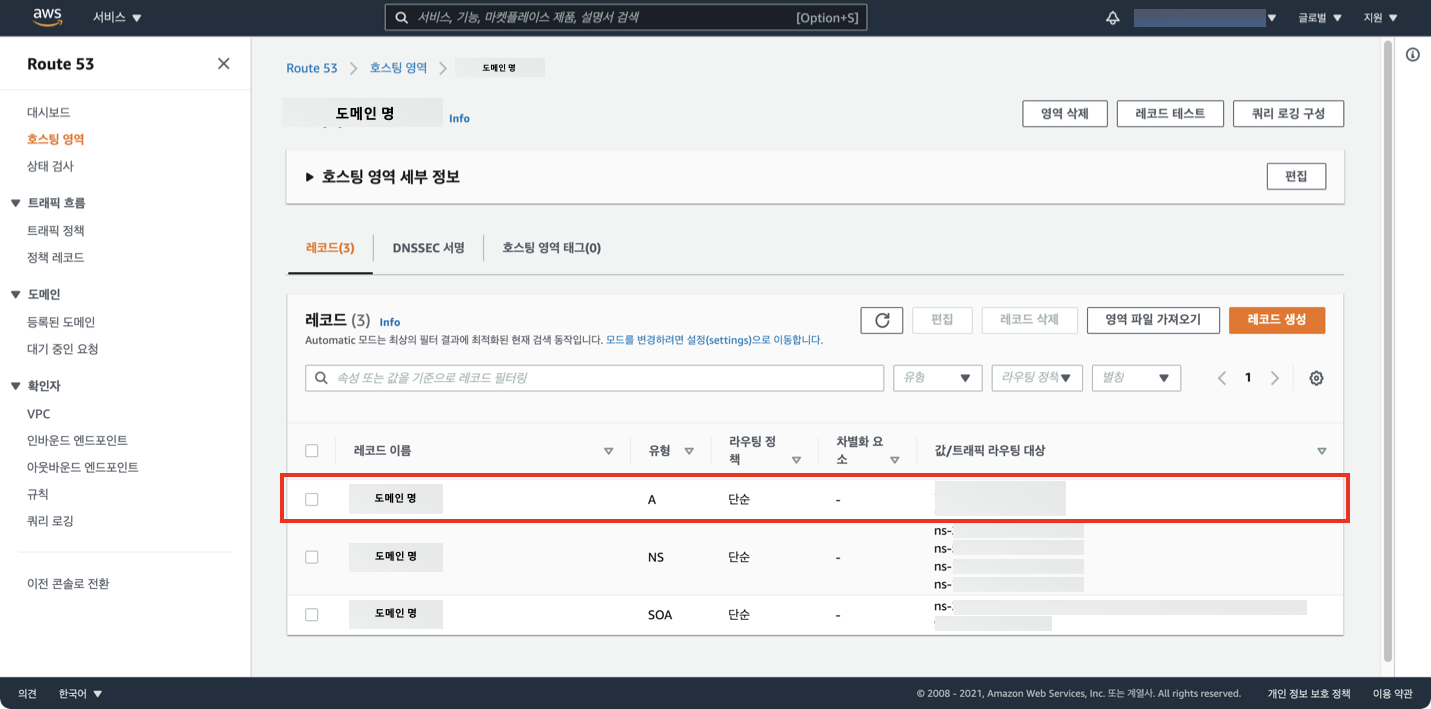Viewport: 1431px width, 709px height.
Task: Switch to the 레코드(3) tab
Action: coord(330,248)
